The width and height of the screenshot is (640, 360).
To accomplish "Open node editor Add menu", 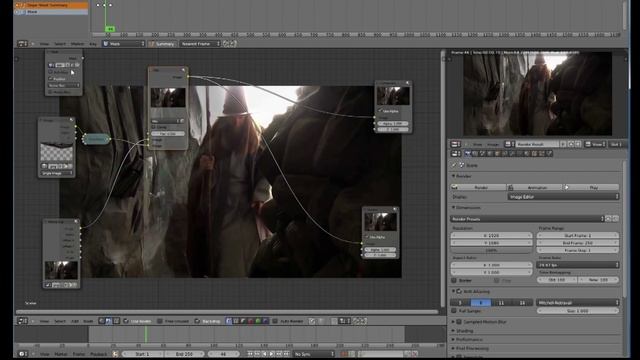I will [x=75, y=321].
